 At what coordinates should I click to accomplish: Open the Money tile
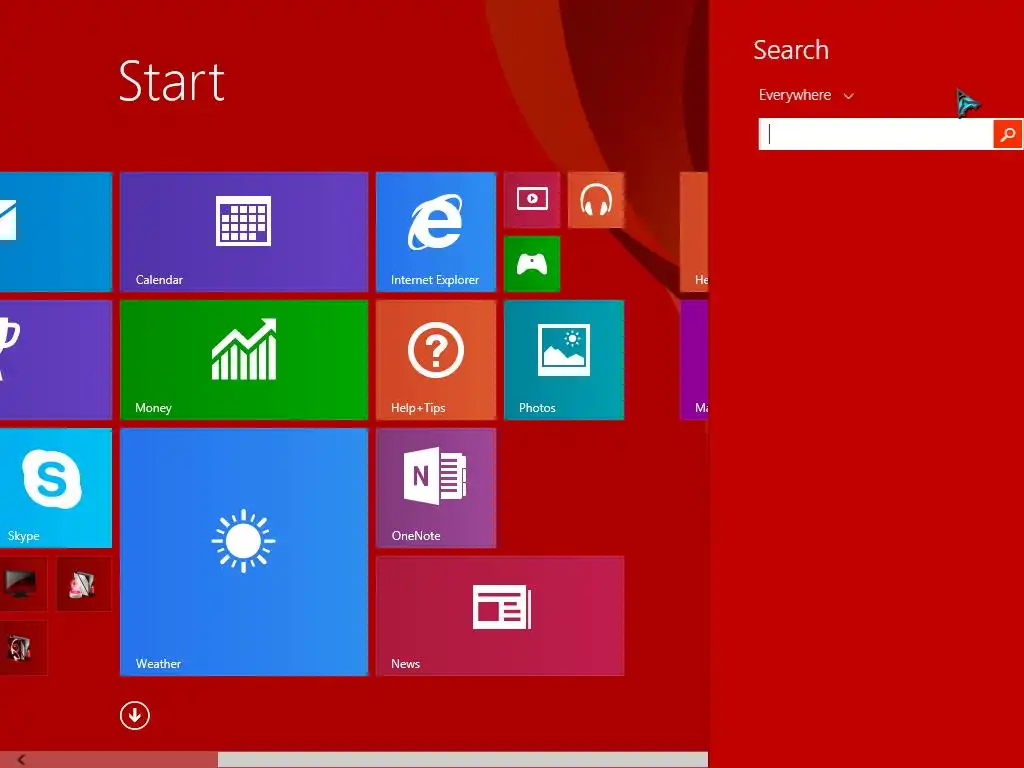pos(244,360)
